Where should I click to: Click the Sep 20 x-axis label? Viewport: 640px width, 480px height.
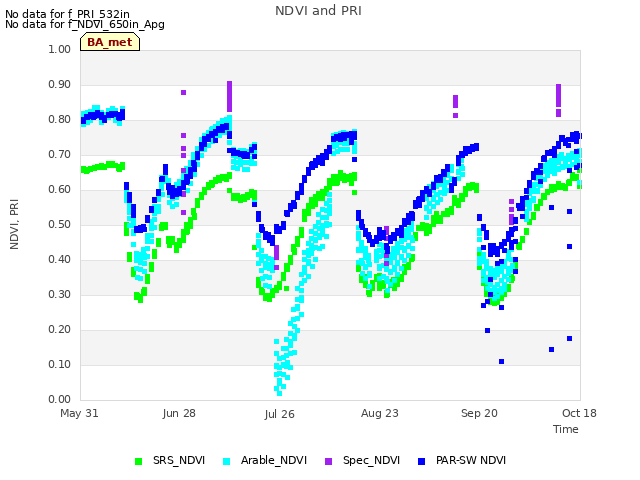pyautogui.click(x=480, y=413)
